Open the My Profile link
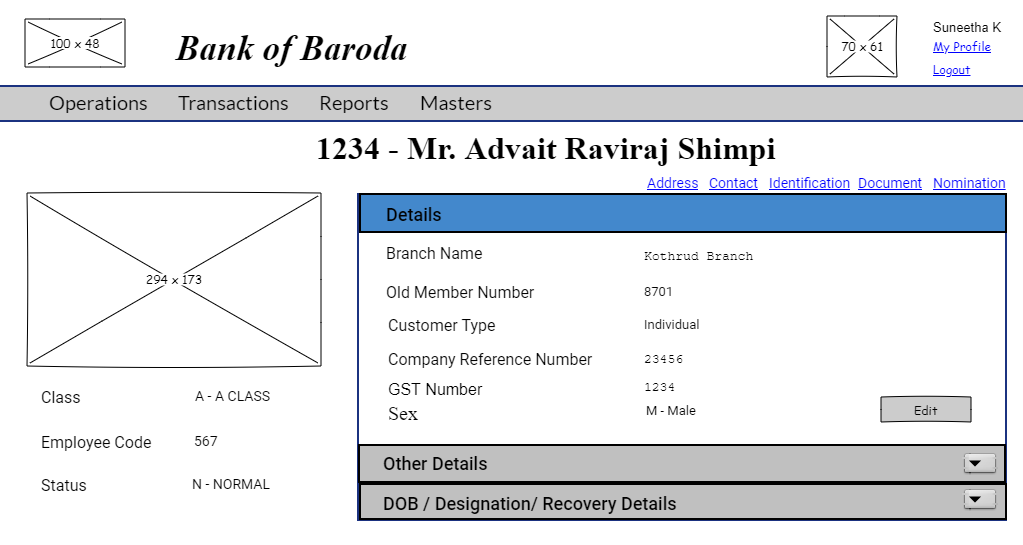Image resolution: width=1023 pixels, height=545 pixels. (961, 47)
